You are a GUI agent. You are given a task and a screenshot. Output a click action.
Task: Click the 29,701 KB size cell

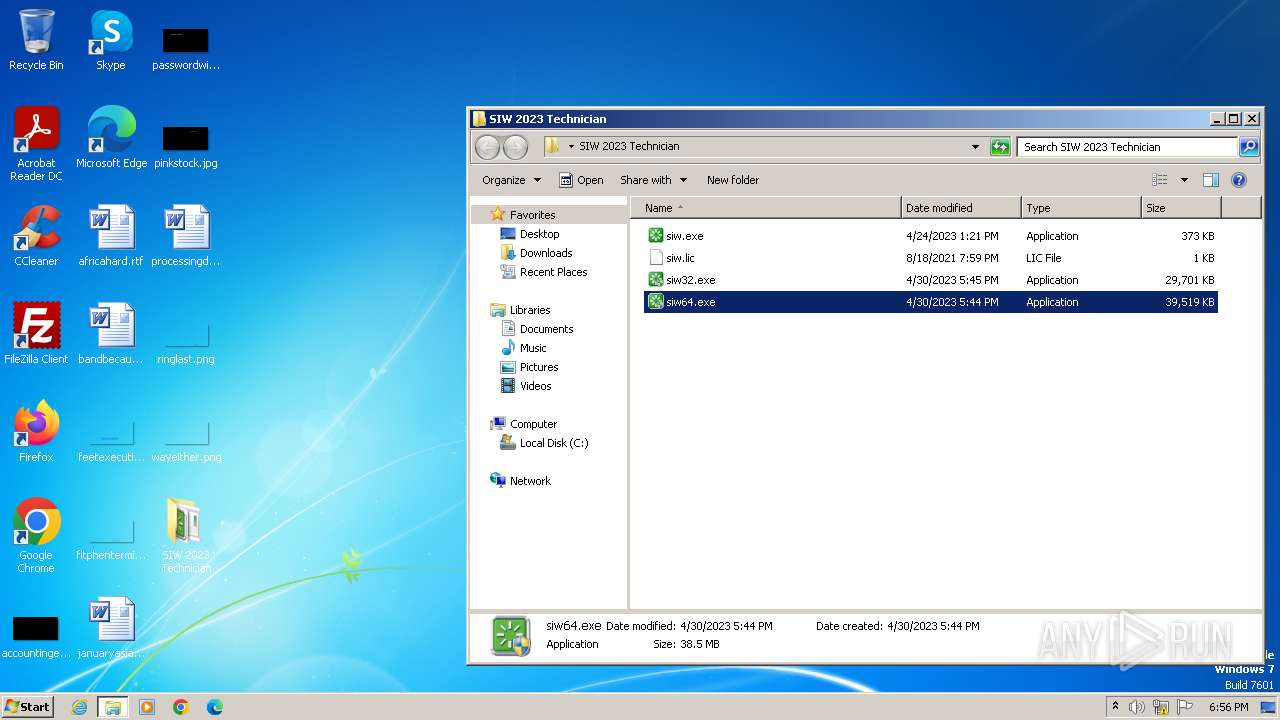[1189, 280]
